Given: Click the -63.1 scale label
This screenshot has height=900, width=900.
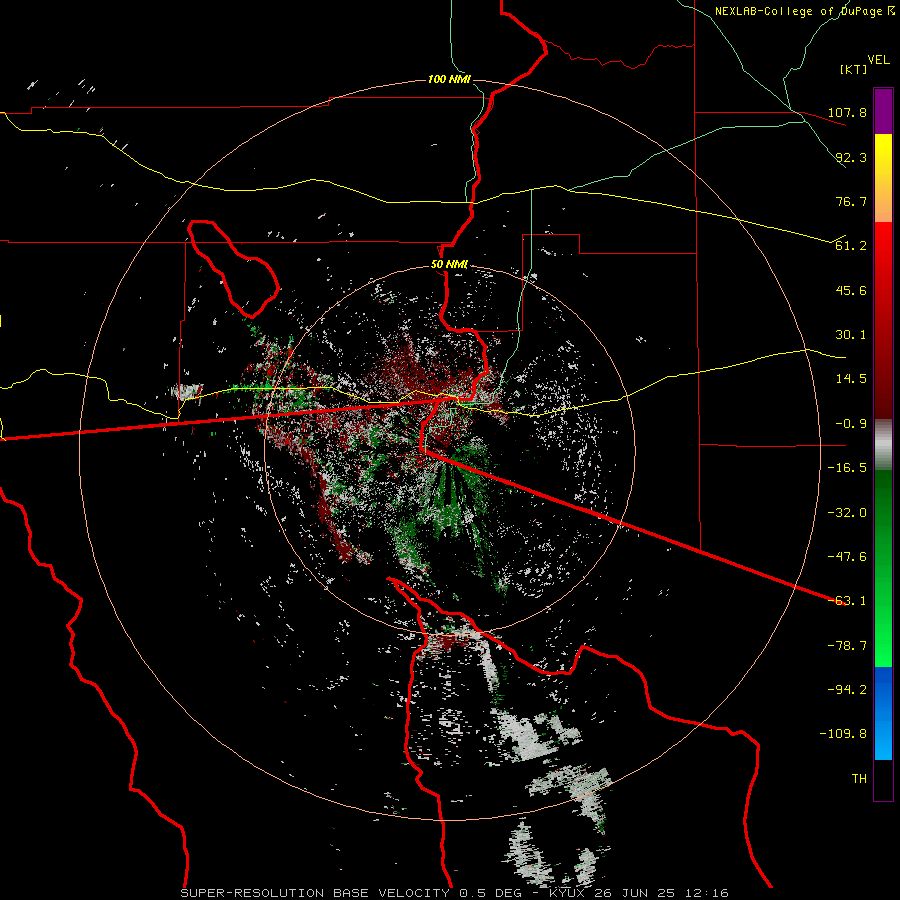Looking at the screenshot, I should click(x=847, y=601).
